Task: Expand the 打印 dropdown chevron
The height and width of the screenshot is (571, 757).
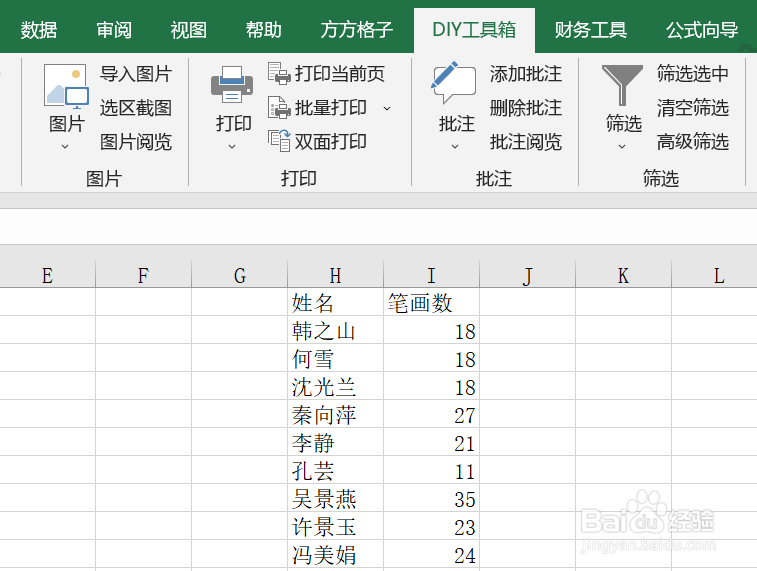Action: (232, 146)
